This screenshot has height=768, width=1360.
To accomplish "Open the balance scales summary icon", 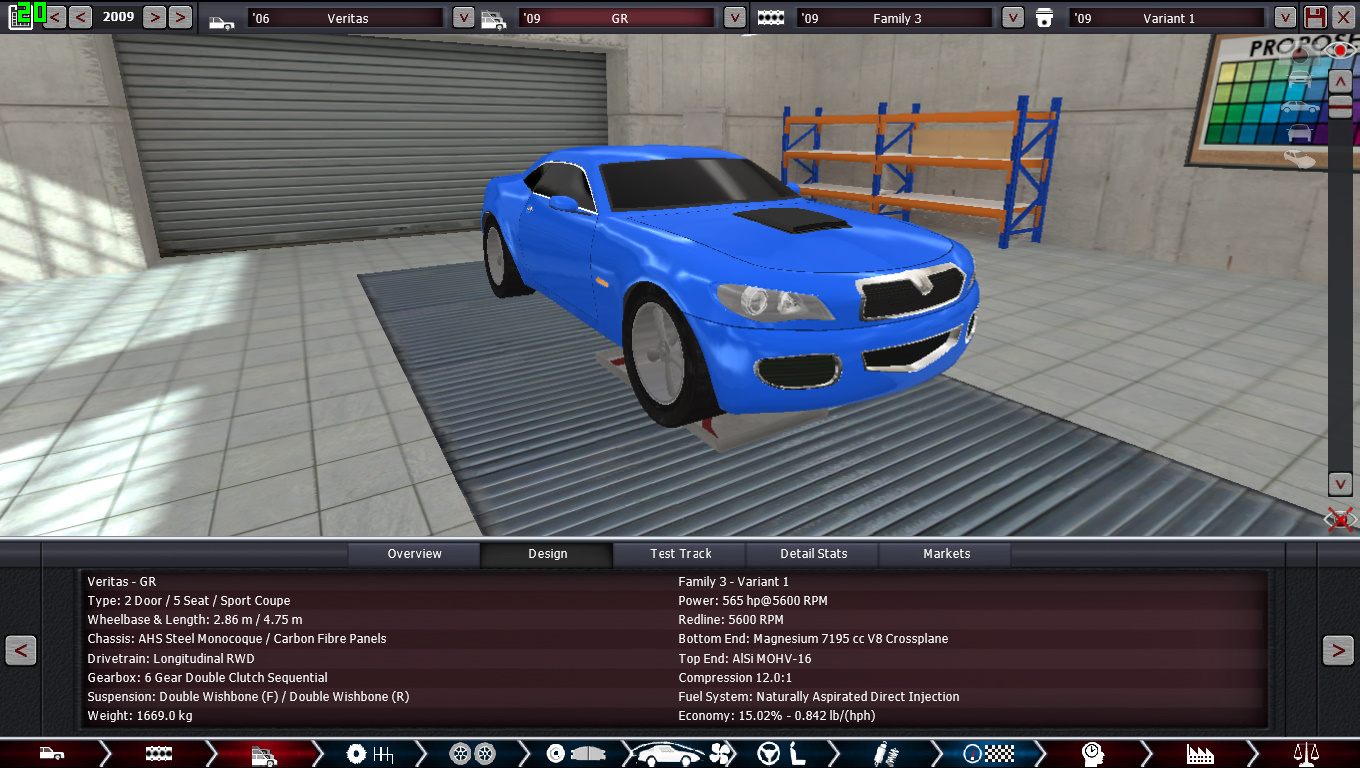I will coord(1304,754).
